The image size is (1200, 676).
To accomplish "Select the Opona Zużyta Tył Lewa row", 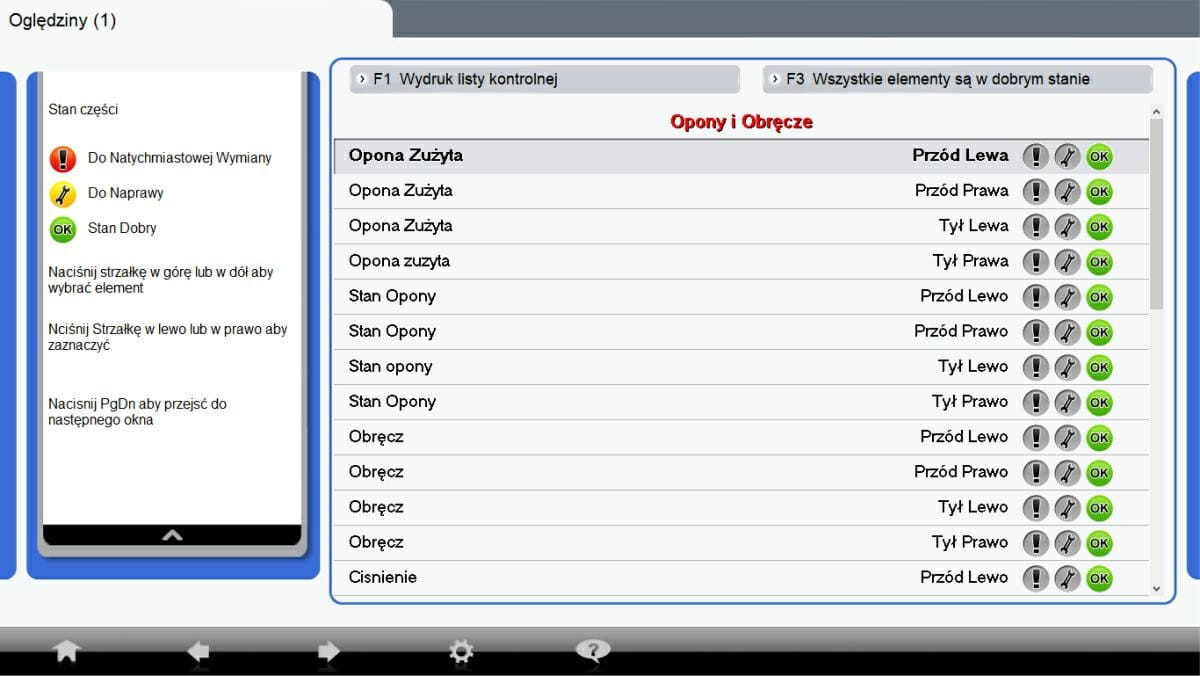I will 741,226.
